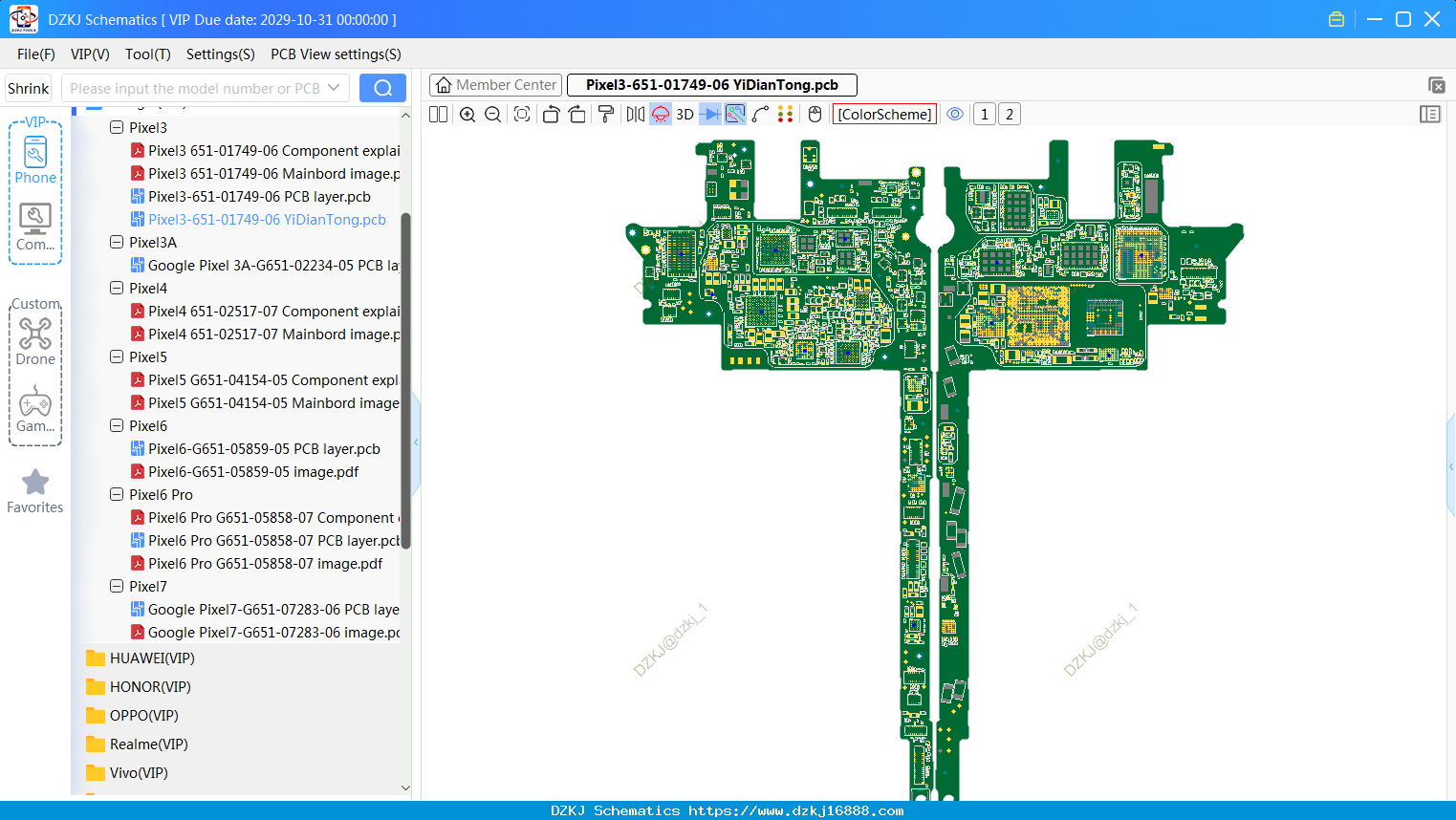Open Pixel3-651-01749-06 PCB layer.pcb

tap(250, 196)
